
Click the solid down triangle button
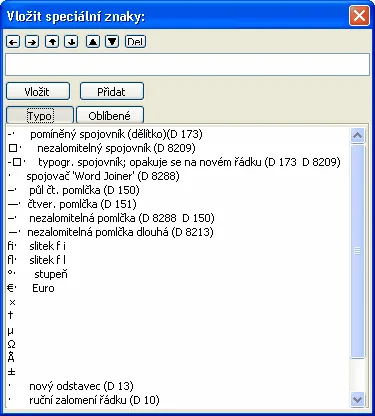point(112,42)
